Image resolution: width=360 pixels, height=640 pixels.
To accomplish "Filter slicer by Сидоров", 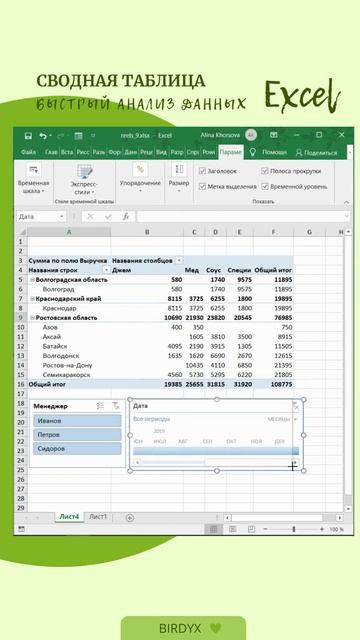I will click(x=77, y=449).
